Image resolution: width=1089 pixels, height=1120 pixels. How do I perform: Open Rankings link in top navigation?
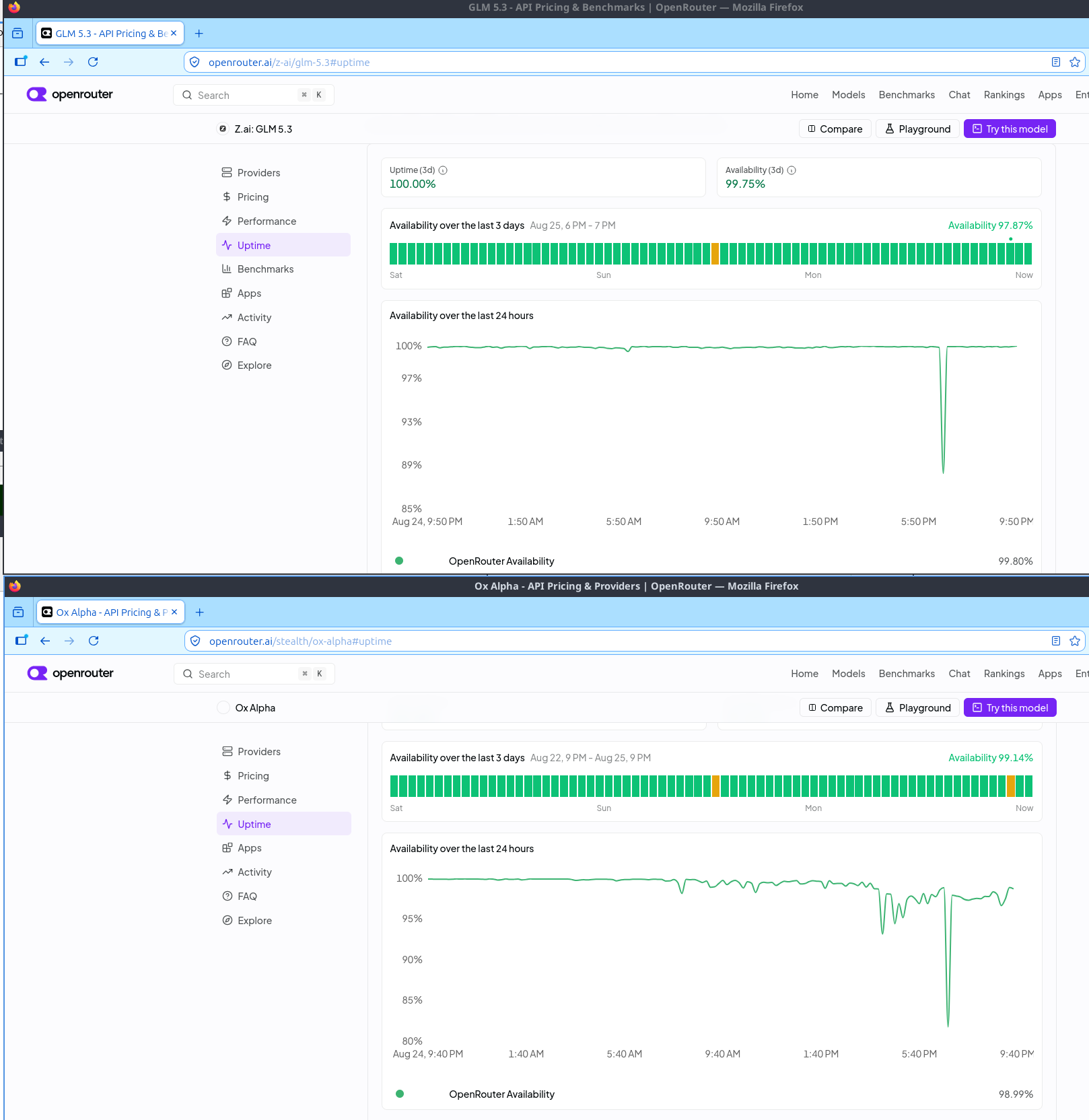coord(1004,95)
